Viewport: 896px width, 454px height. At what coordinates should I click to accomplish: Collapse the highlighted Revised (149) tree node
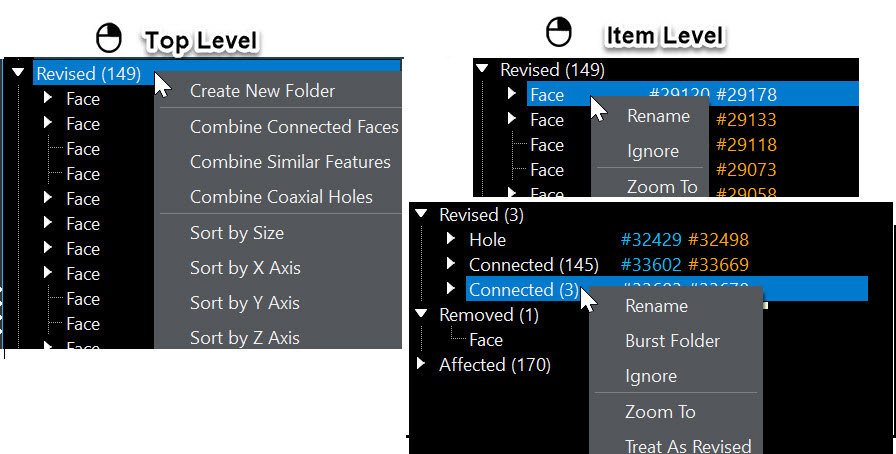tap(18, 73)
